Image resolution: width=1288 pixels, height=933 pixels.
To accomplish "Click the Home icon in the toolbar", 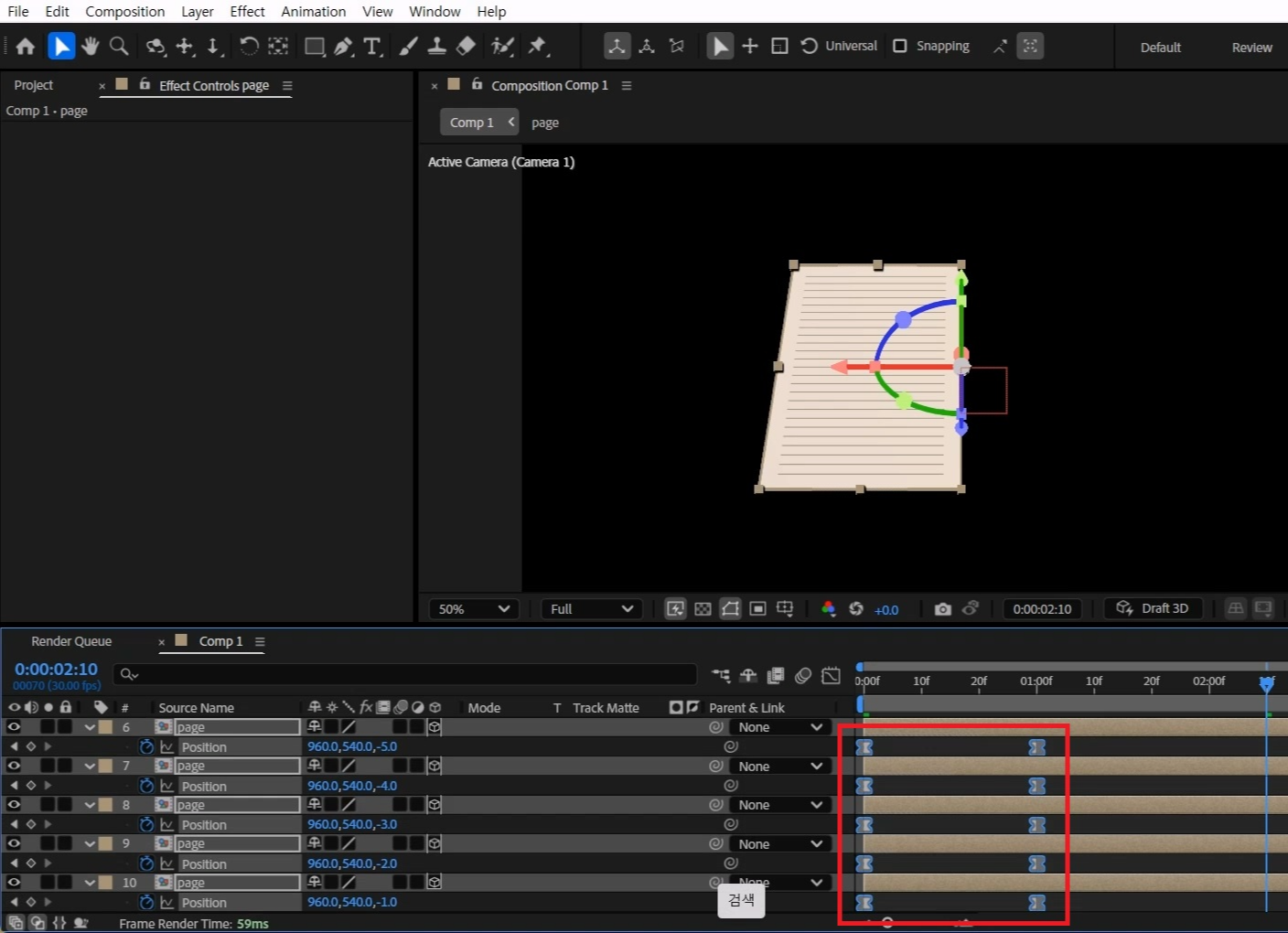I will [x=26, y=46].
